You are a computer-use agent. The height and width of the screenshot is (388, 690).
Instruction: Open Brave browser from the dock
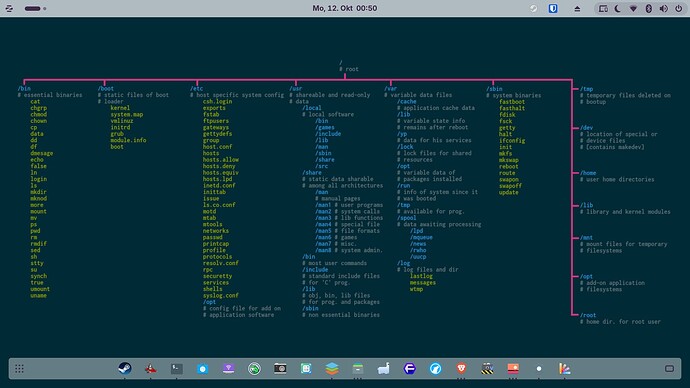[x=461, y=368]
